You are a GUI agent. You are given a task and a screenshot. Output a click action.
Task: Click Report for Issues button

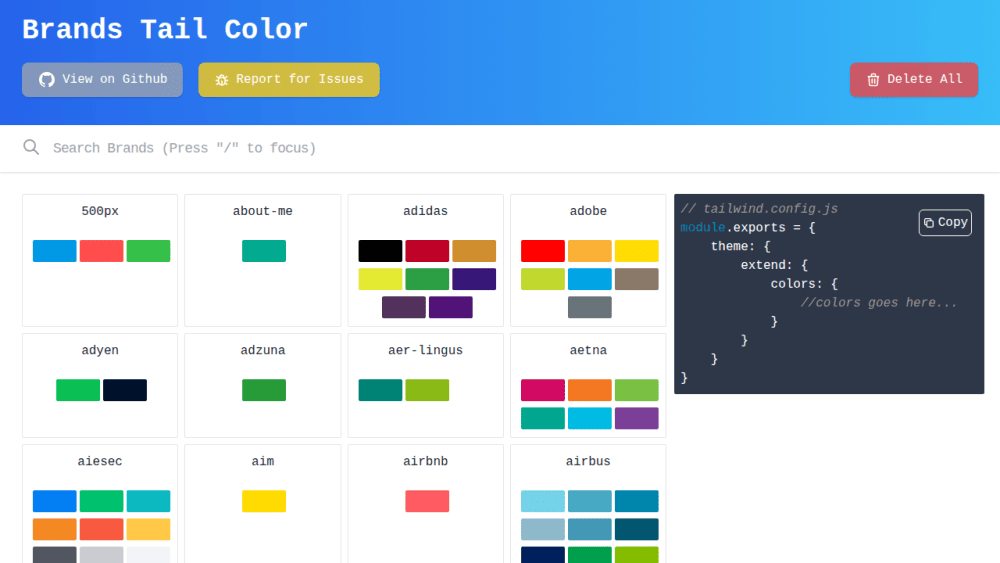[289, 80]
